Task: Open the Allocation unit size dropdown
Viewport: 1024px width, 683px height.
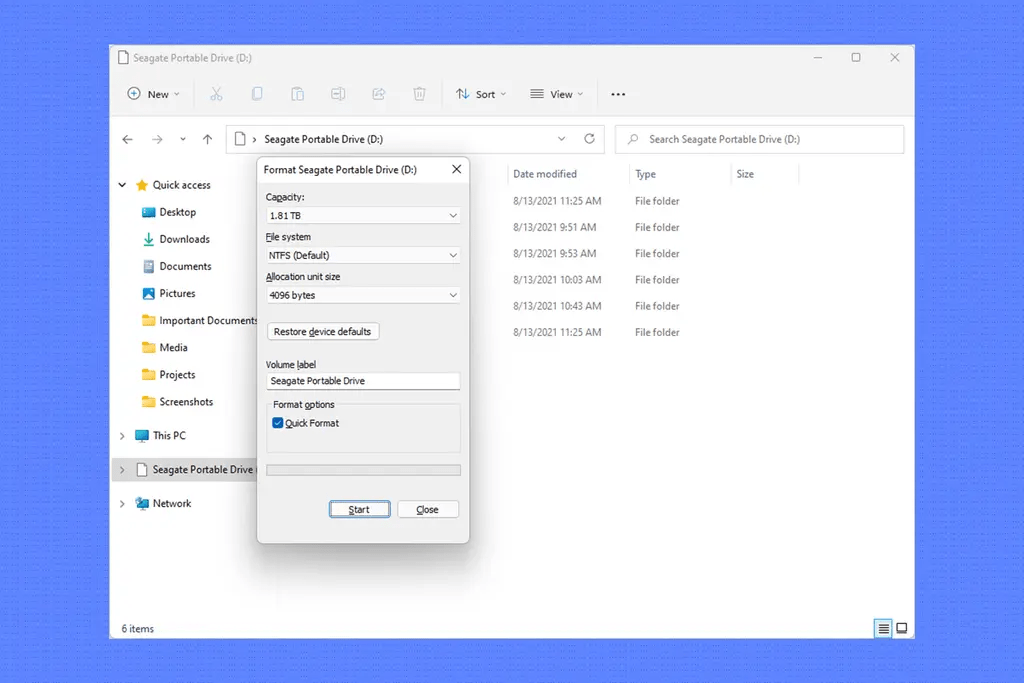Action: 362,295
